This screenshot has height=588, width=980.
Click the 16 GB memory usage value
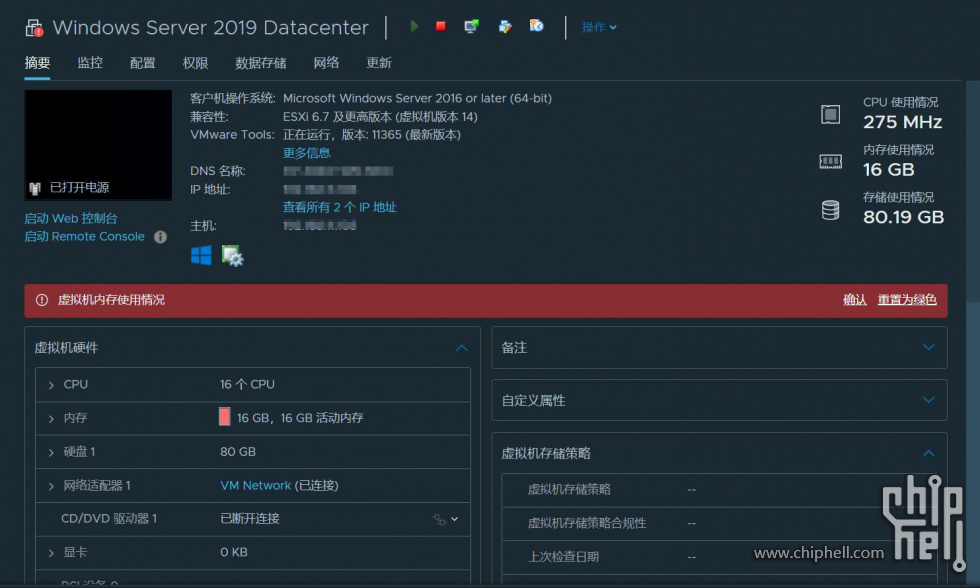coord(888,169)
